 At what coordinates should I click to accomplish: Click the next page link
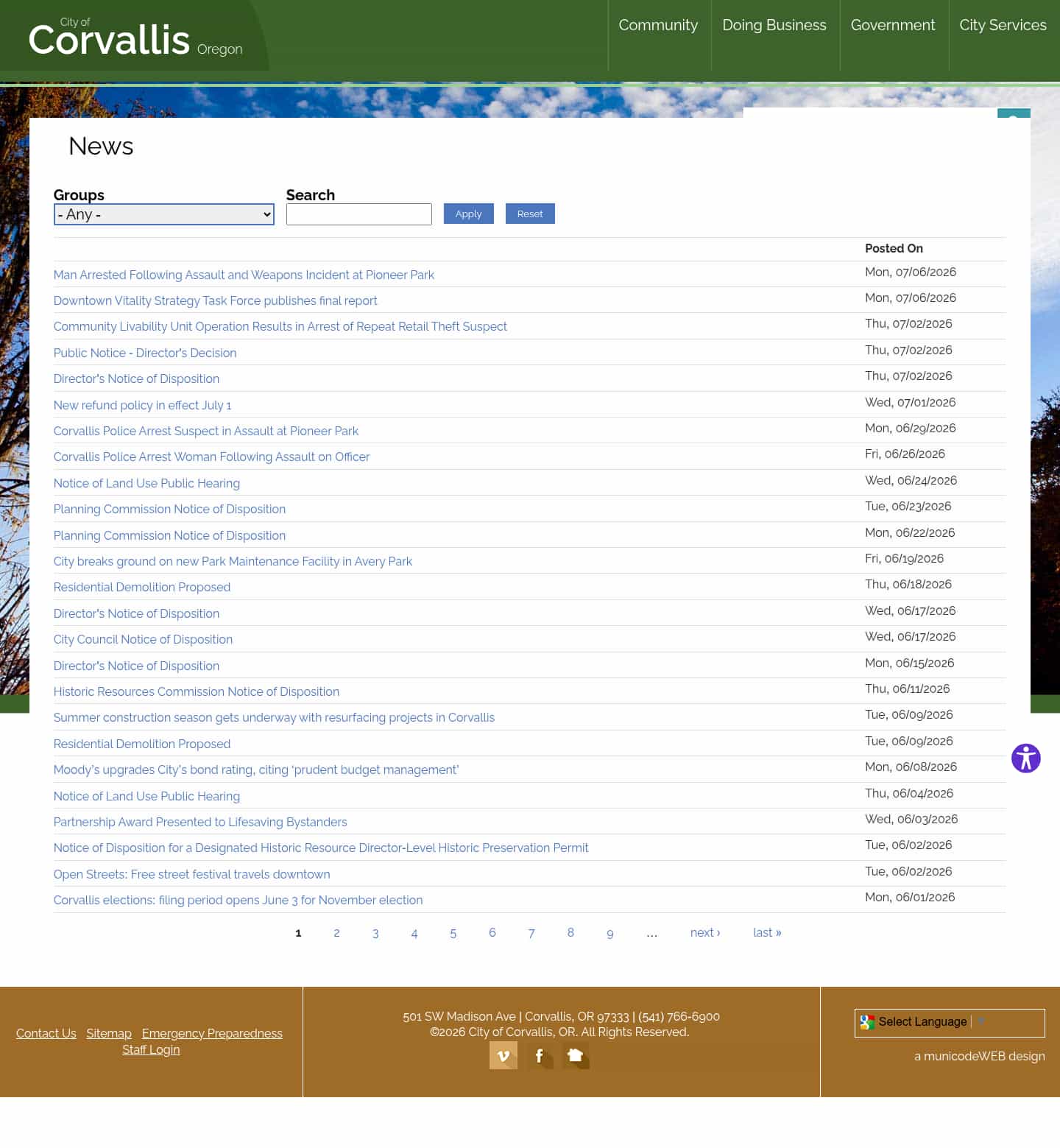coord(705,932)
